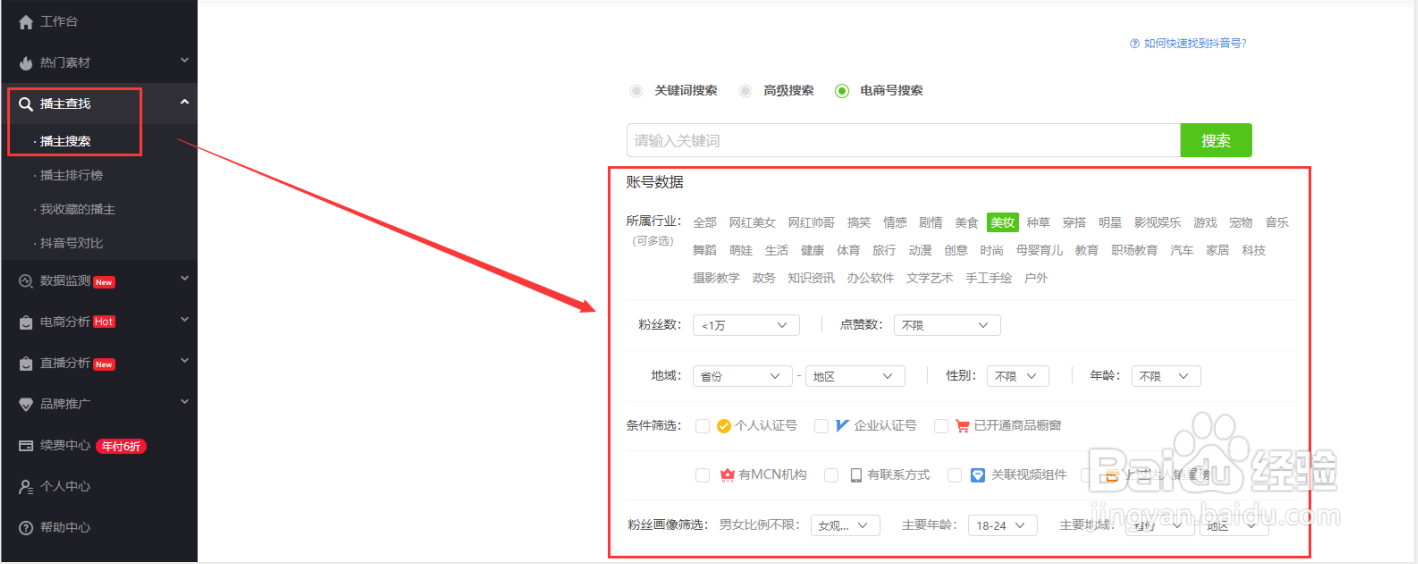This screenshot has width=1418, height=564.
Task: Open the 点赞数 dropdown
Action: tap(947, 325)
